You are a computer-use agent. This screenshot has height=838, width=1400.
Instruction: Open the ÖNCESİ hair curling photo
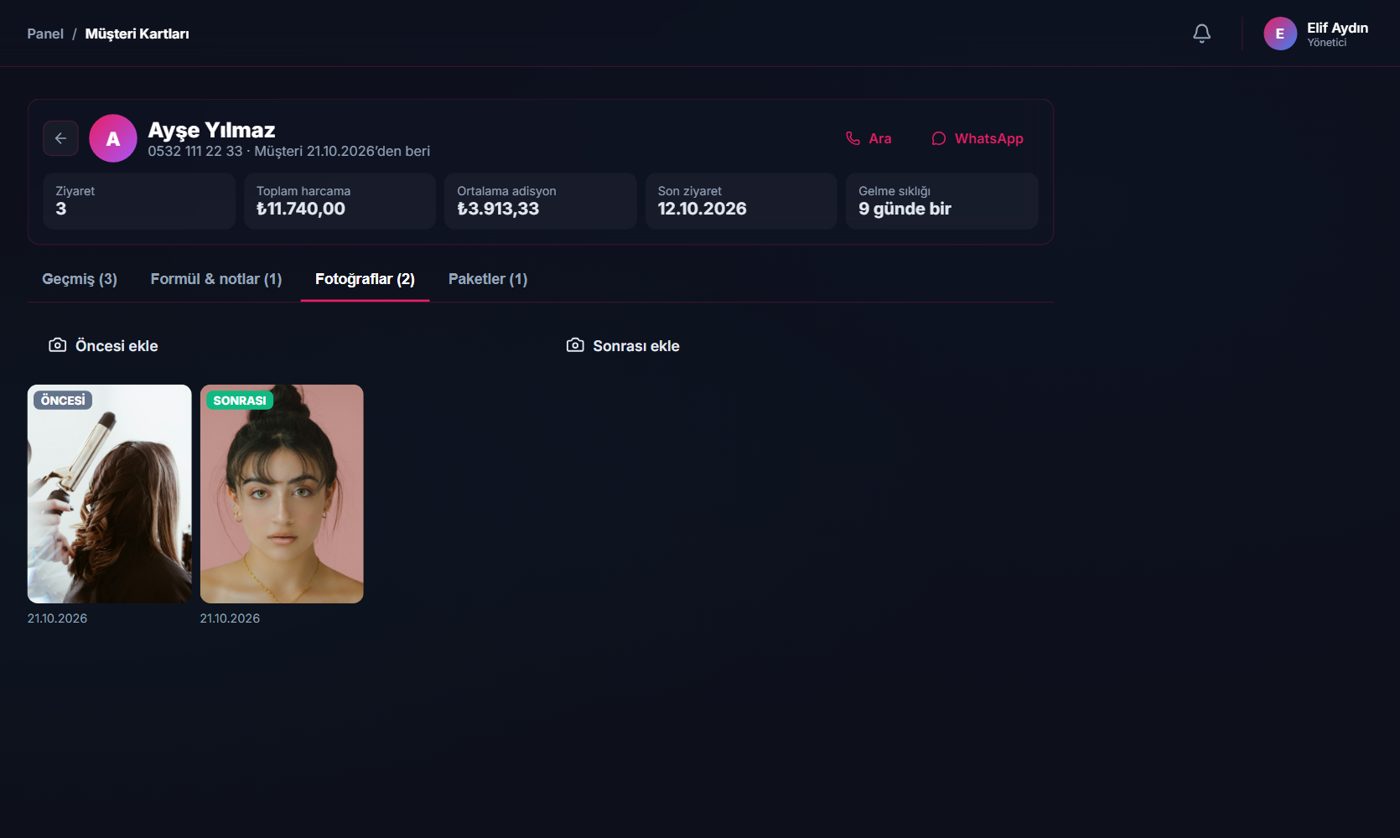[109, 494]
